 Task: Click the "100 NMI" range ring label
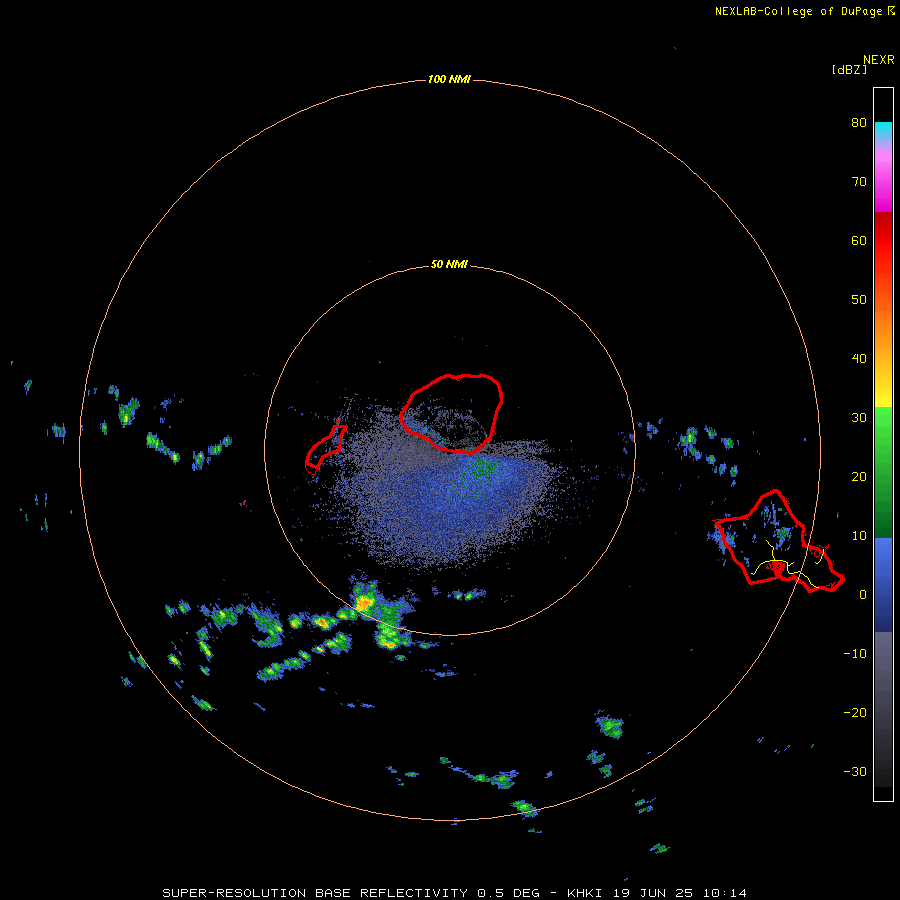pyautogui.click(x=449, y=79)
